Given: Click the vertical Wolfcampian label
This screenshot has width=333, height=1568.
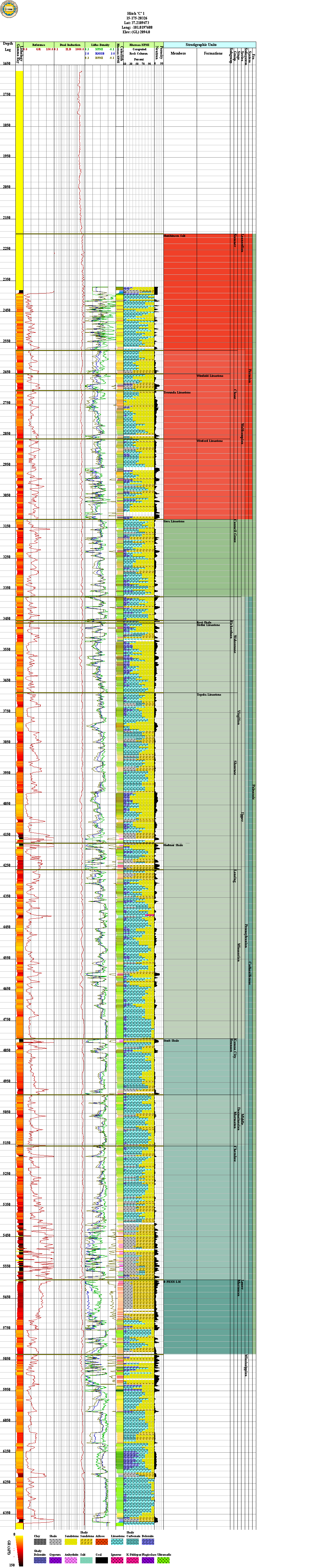Looking at the screenshot, I should click(x=242, y=433).
